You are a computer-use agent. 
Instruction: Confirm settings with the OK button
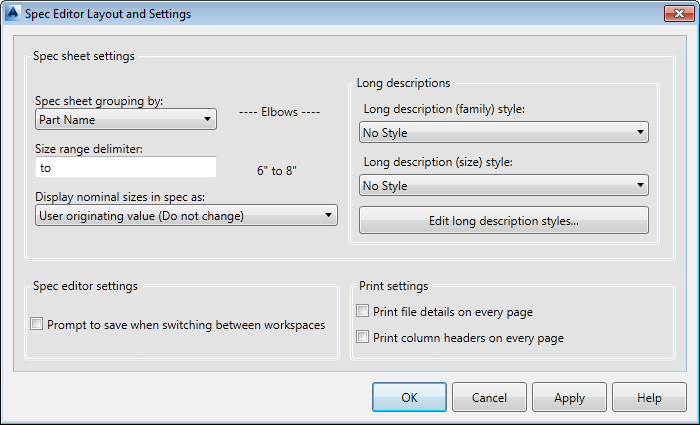(409, 397)
